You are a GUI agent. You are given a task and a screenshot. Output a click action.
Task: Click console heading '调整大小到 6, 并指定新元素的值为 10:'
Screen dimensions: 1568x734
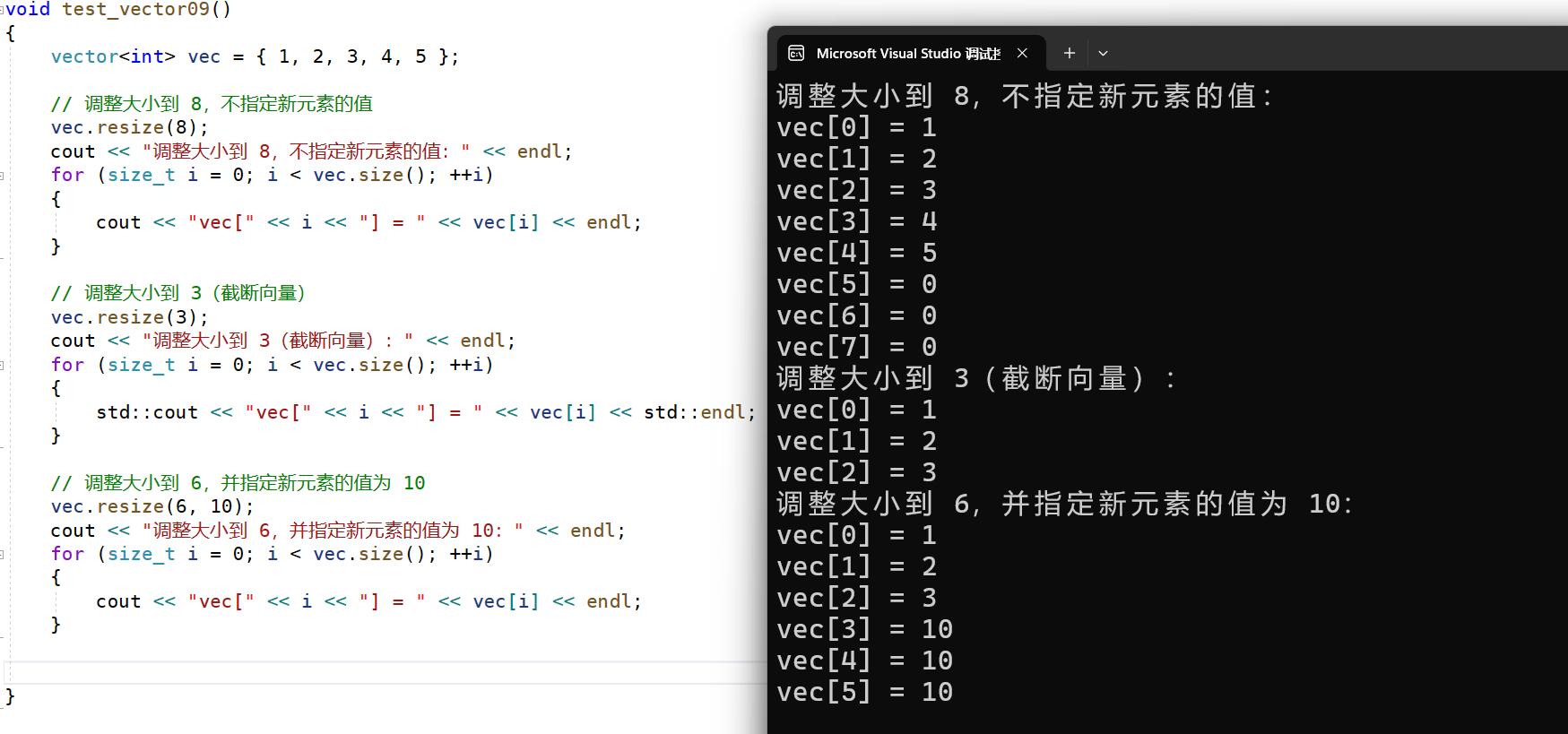1064,504
